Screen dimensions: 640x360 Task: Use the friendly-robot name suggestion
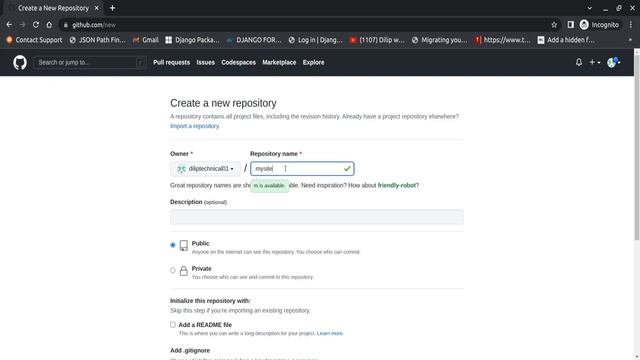pyautogui.click(x=397, y=185)
